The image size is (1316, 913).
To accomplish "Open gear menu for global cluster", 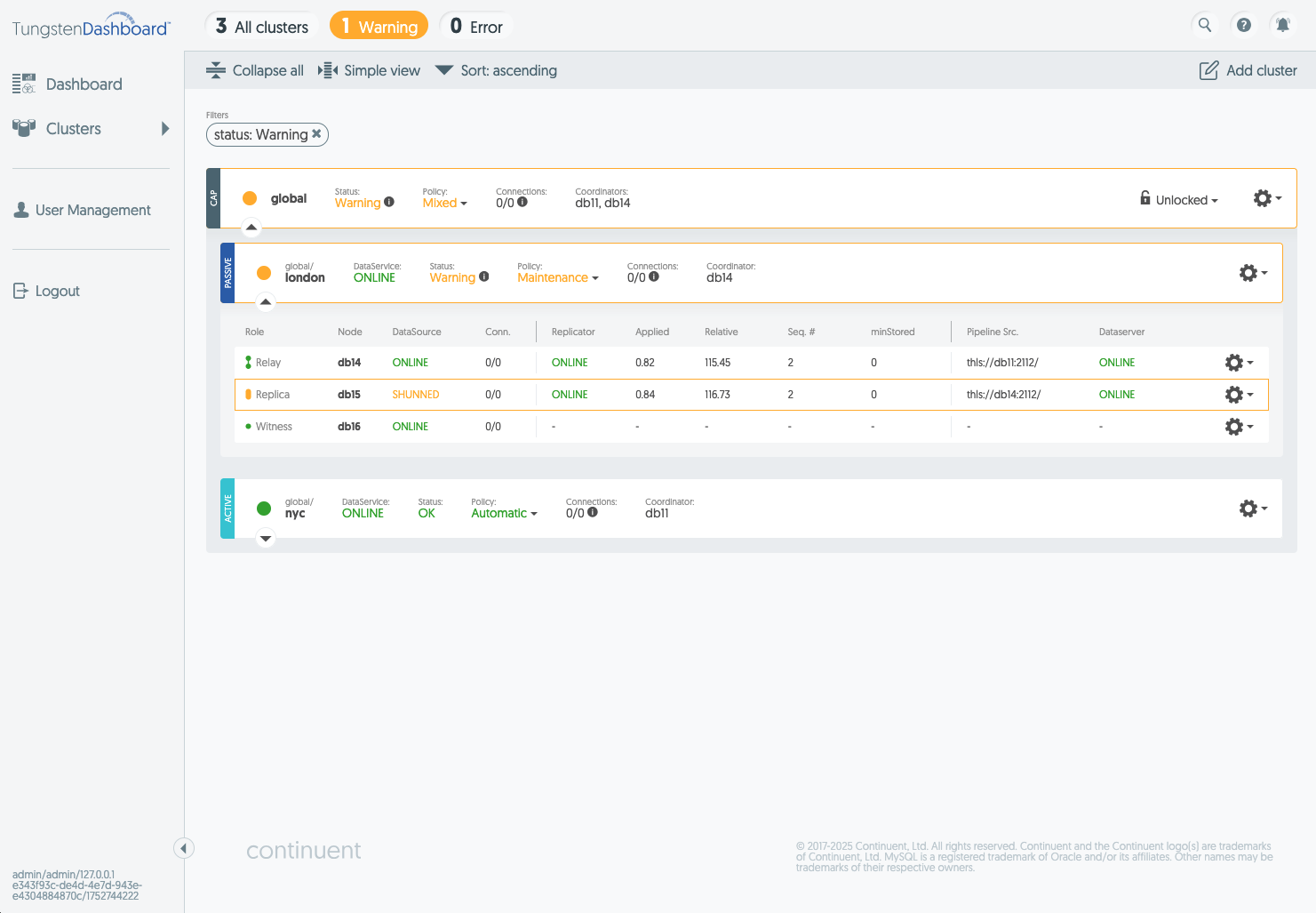I will (1267, 198).
